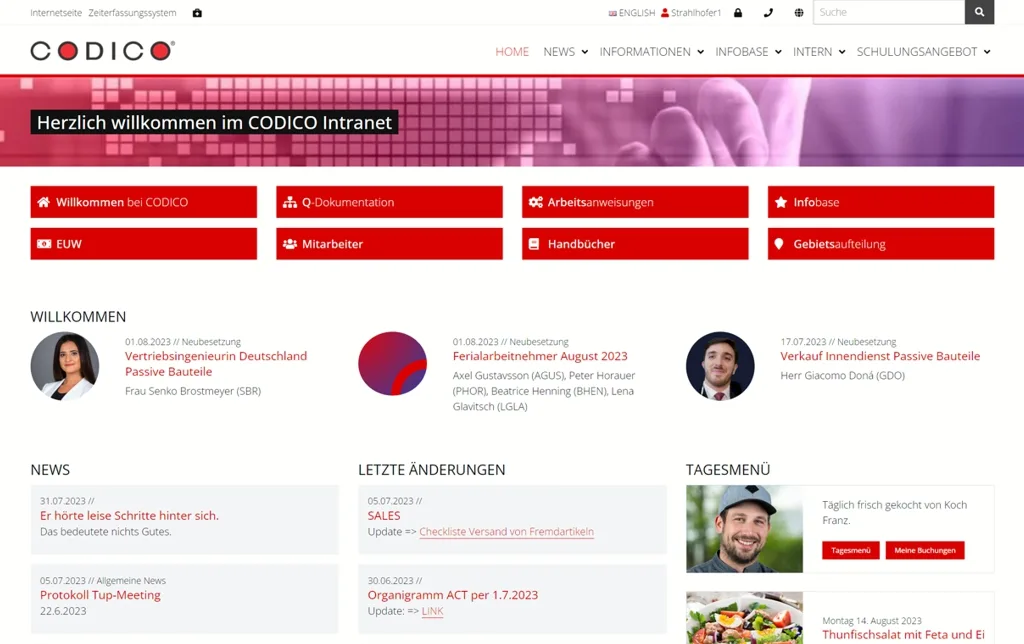Click the search magnifier button
The height and width of the screenshot is (644, 1024).
(979, 12)
